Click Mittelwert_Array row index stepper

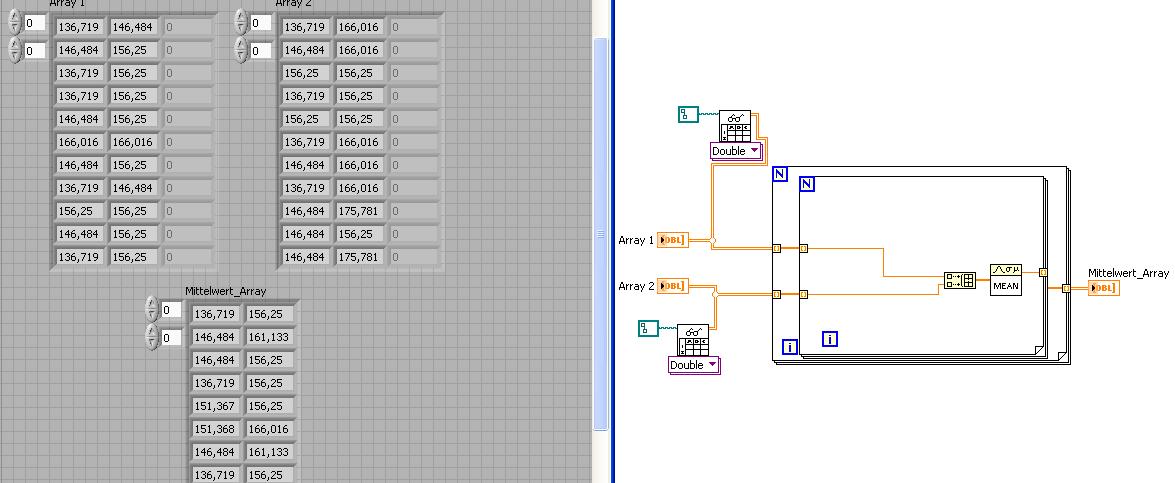pyautogui.click(x=152, y=310)
